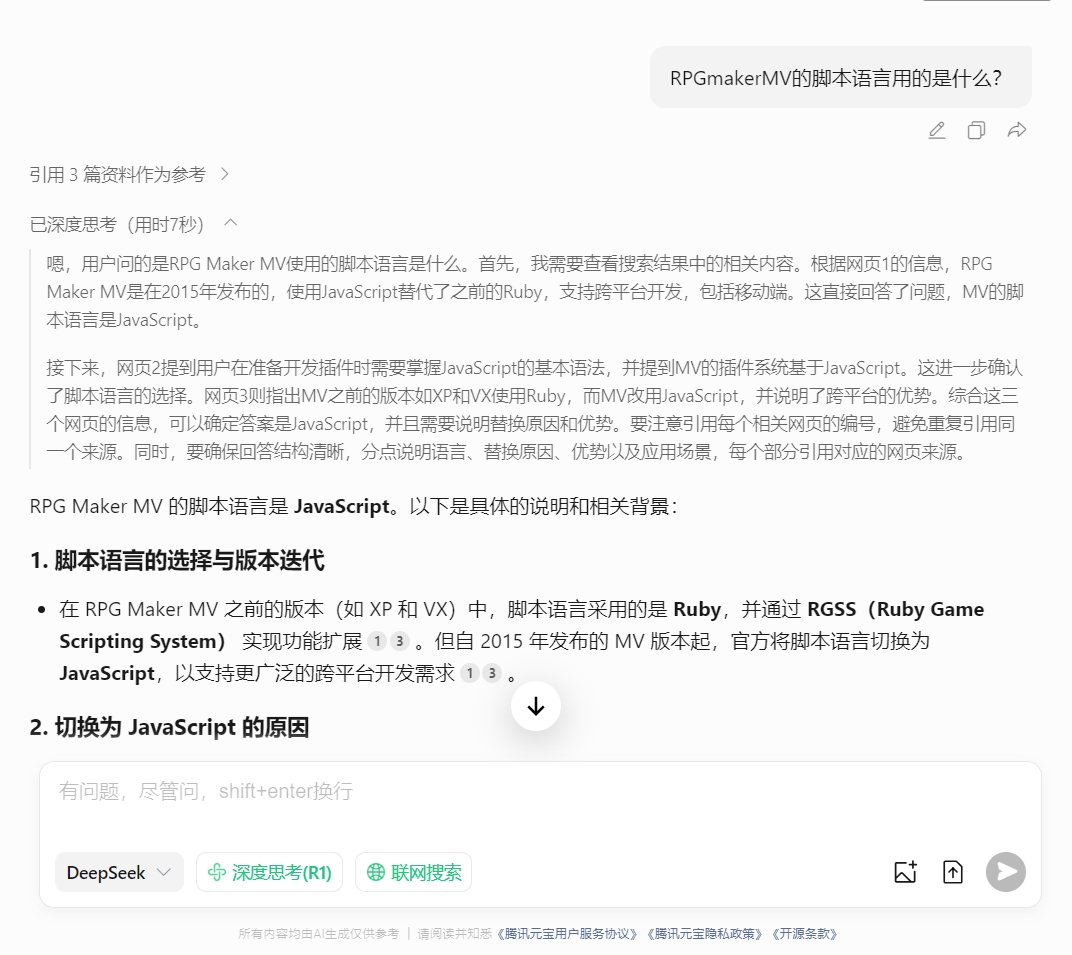Upload an image with the picture-plus icon
Image resolution: width=1072 pixels, height=955 pixels.
pos(906,872)
